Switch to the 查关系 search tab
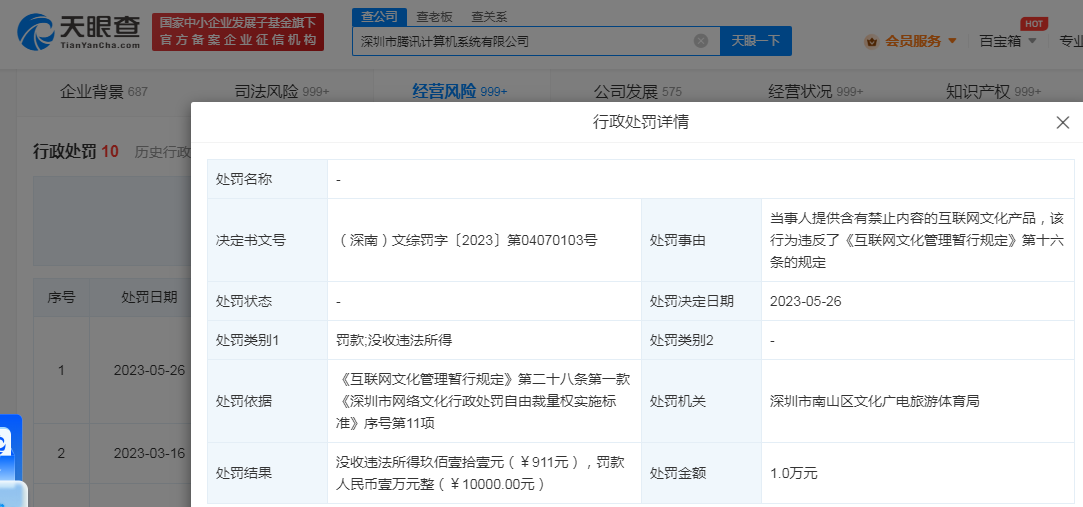 click(490, 17)
